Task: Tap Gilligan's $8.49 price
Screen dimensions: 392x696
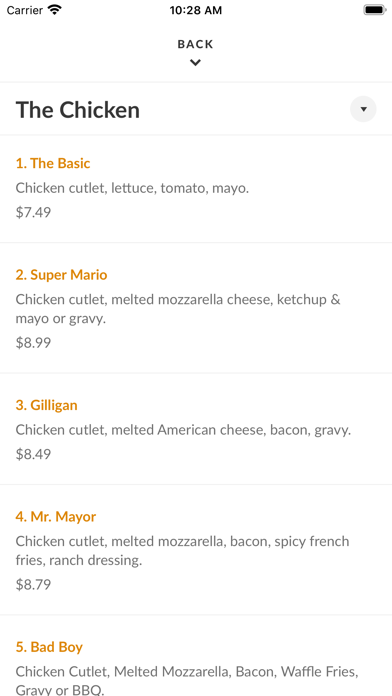Action: [x=33, y=454]
